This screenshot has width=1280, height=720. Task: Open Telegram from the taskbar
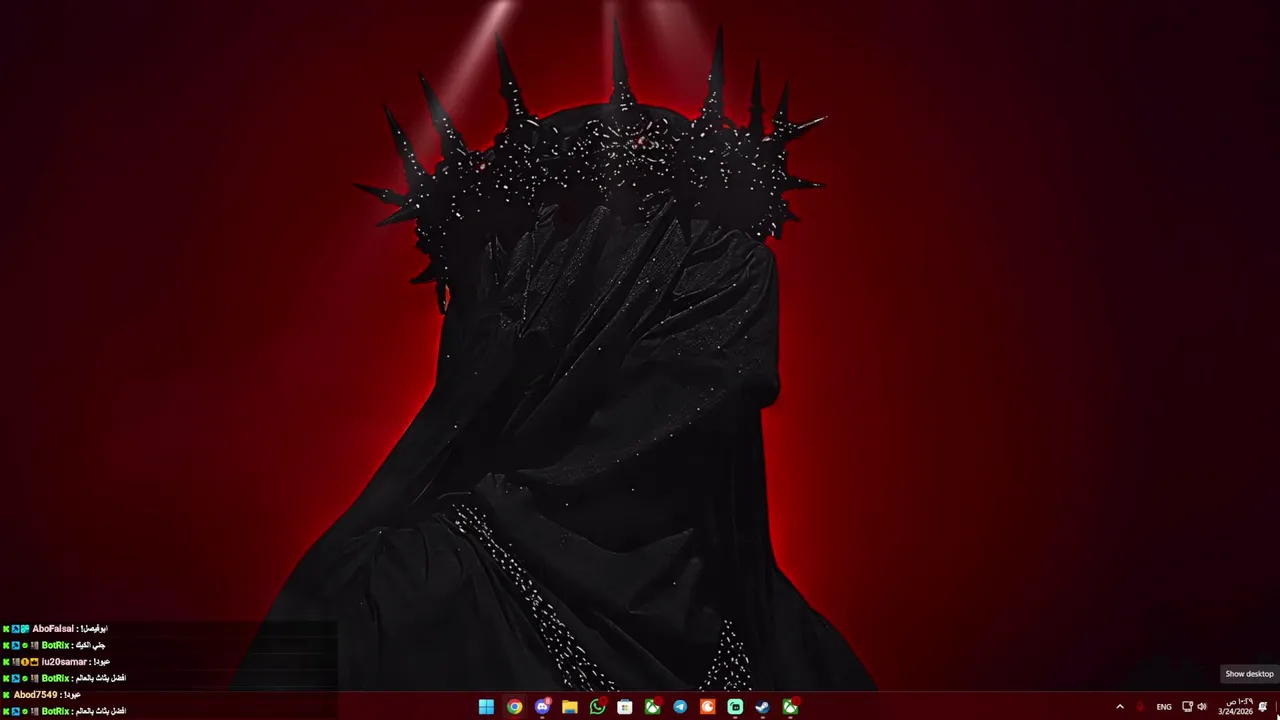tap(680, 707)
